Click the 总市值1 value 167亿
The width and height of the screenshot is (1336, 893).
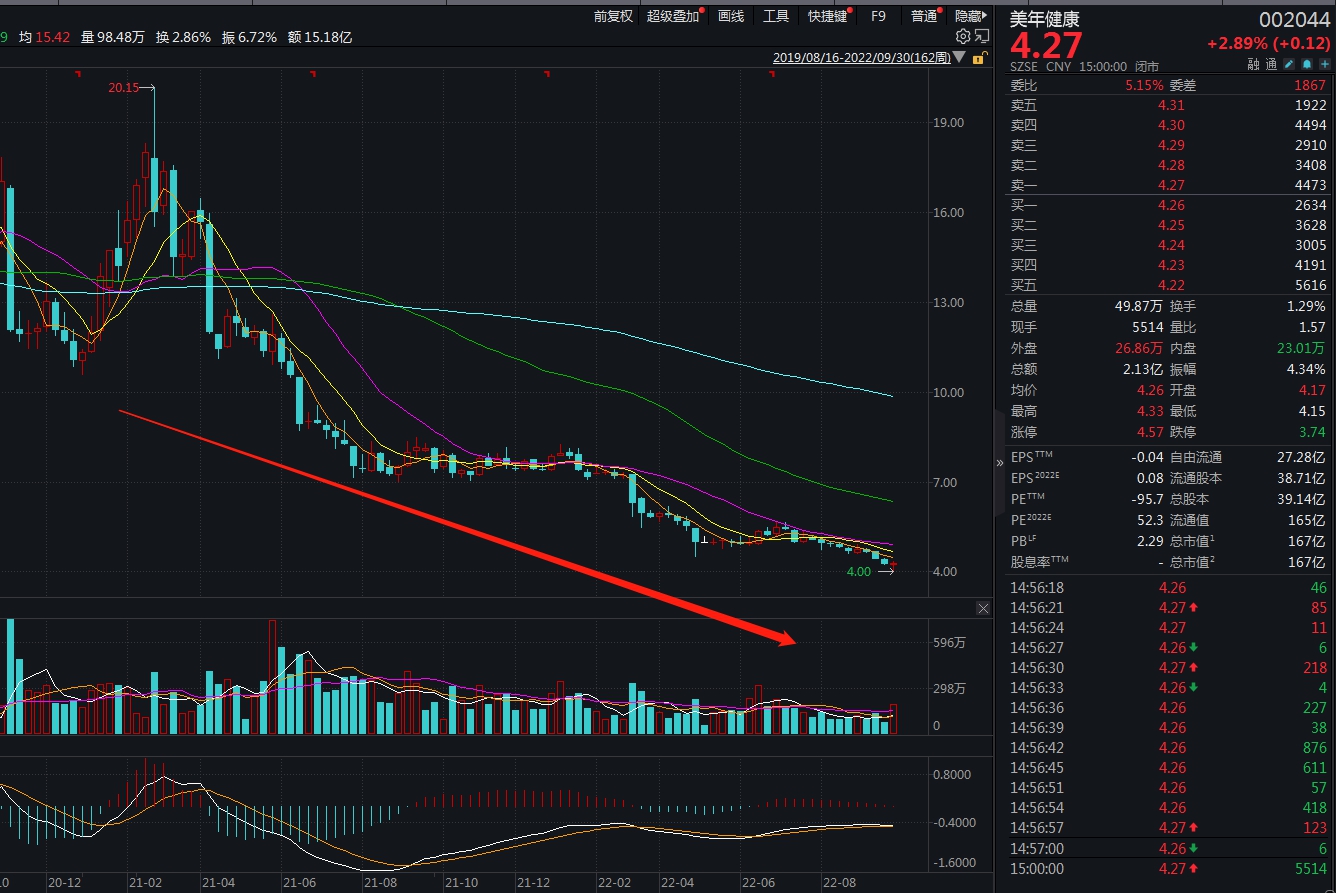[1308, 541]
